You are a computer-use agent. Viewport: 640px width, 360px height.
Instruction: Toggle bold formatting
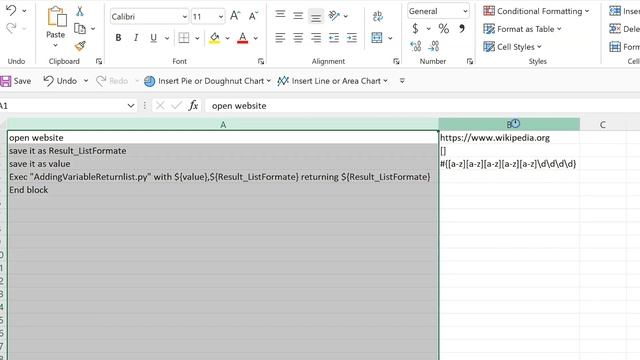click(x=118, y=38)
